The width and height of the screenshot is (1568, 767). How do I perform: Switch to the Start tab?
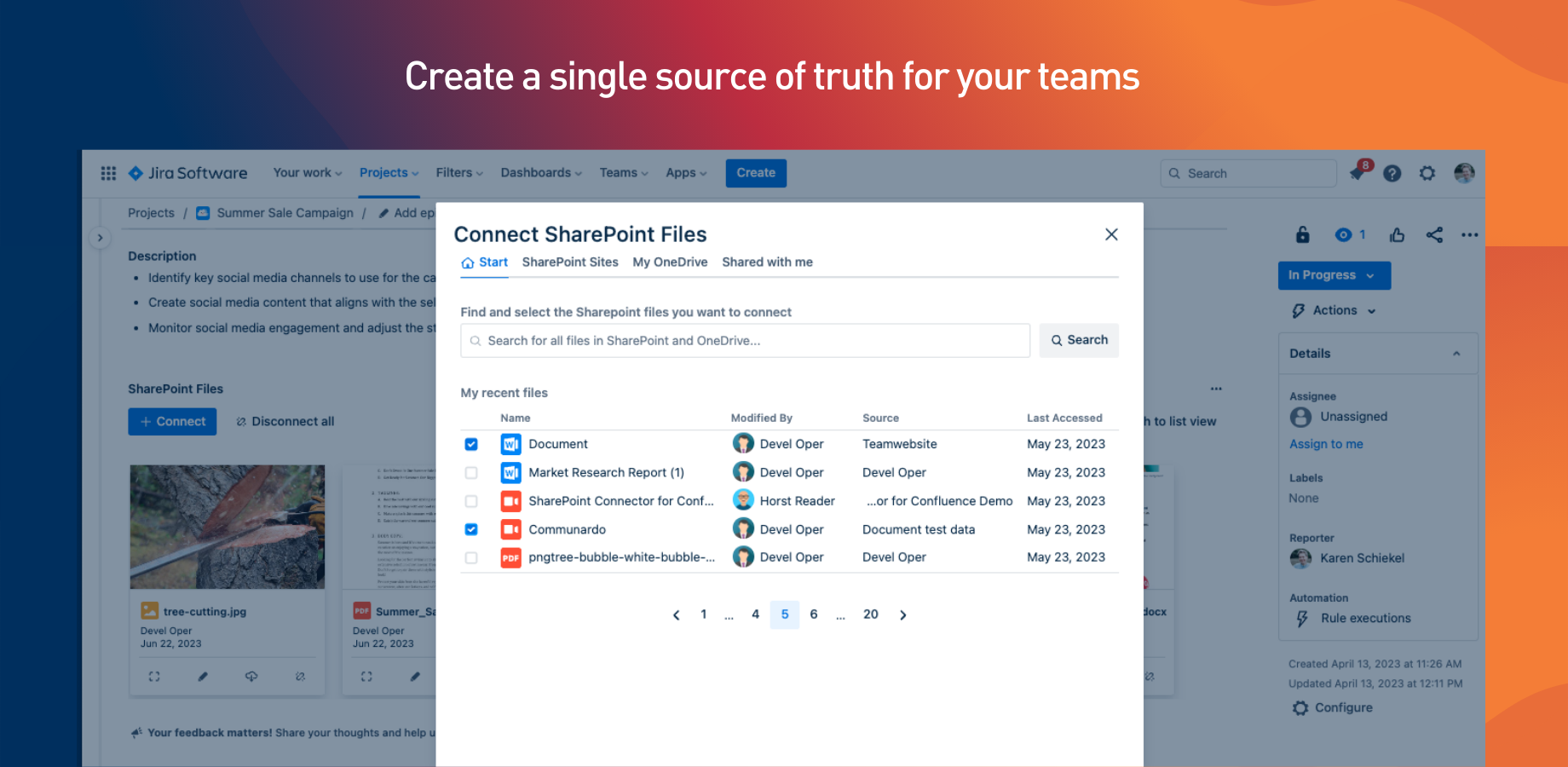pyautogui.click(x=484, y=262)
